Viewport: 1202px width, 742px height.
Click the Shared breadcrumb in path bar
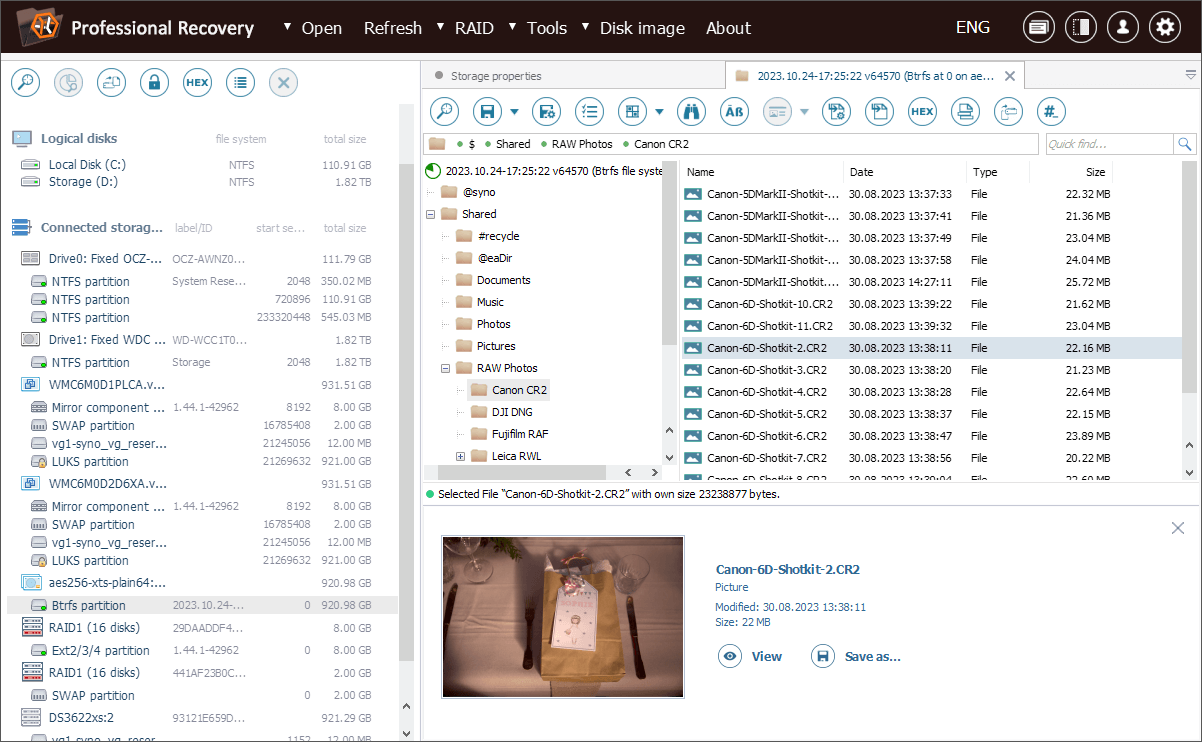pos(513,144)
